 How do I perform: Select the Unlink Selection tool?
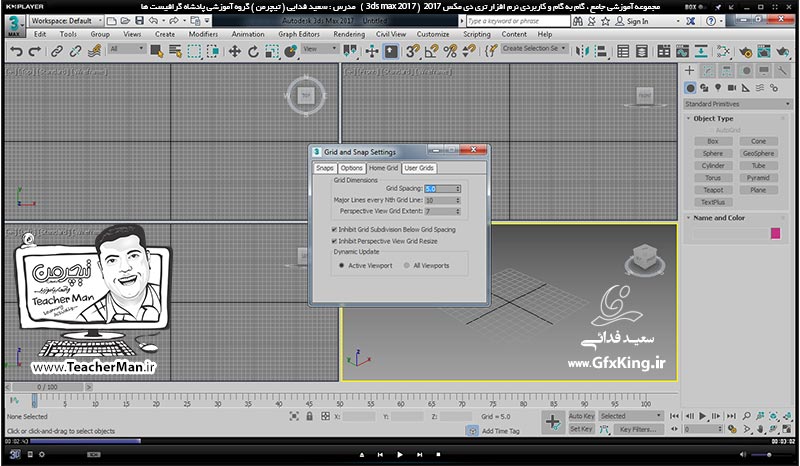[x=76, y=51]
